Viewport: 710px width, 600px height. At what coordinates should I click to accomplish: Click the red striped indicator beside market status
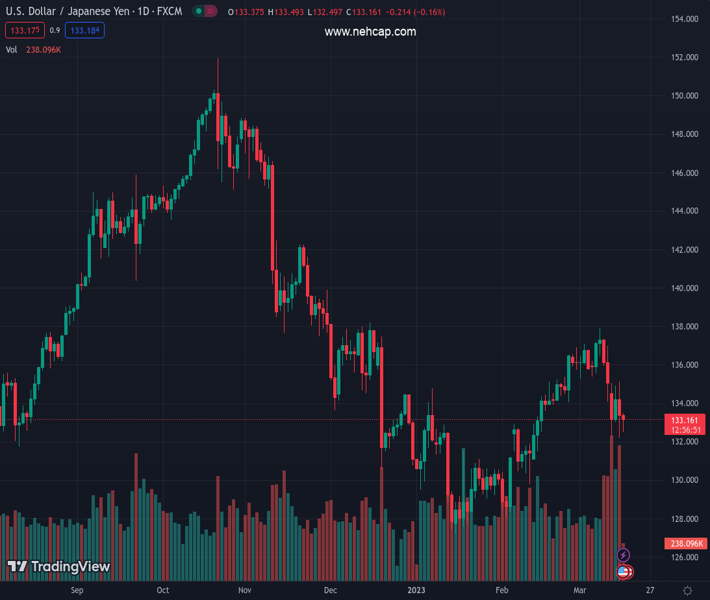coord(211,12)
